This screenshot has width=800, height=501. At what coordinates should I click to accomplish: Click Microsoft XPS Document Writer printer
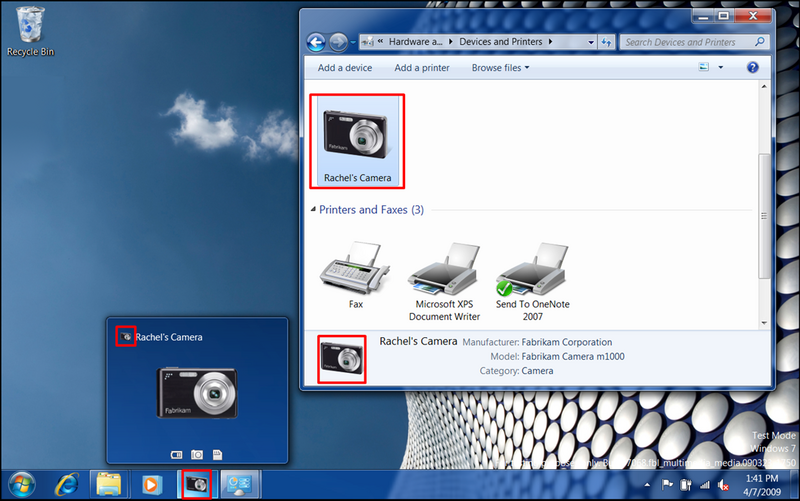[x=445, y=270]
